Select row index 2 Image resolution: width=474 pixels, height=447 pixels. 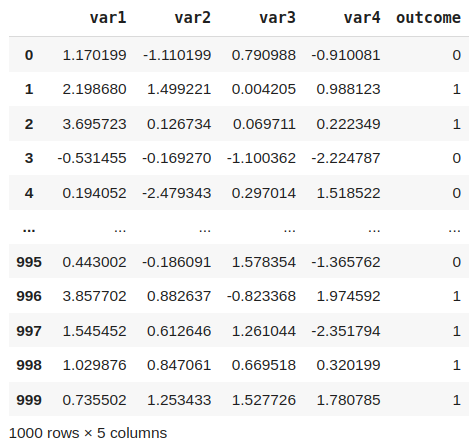(x=29, y=124)
